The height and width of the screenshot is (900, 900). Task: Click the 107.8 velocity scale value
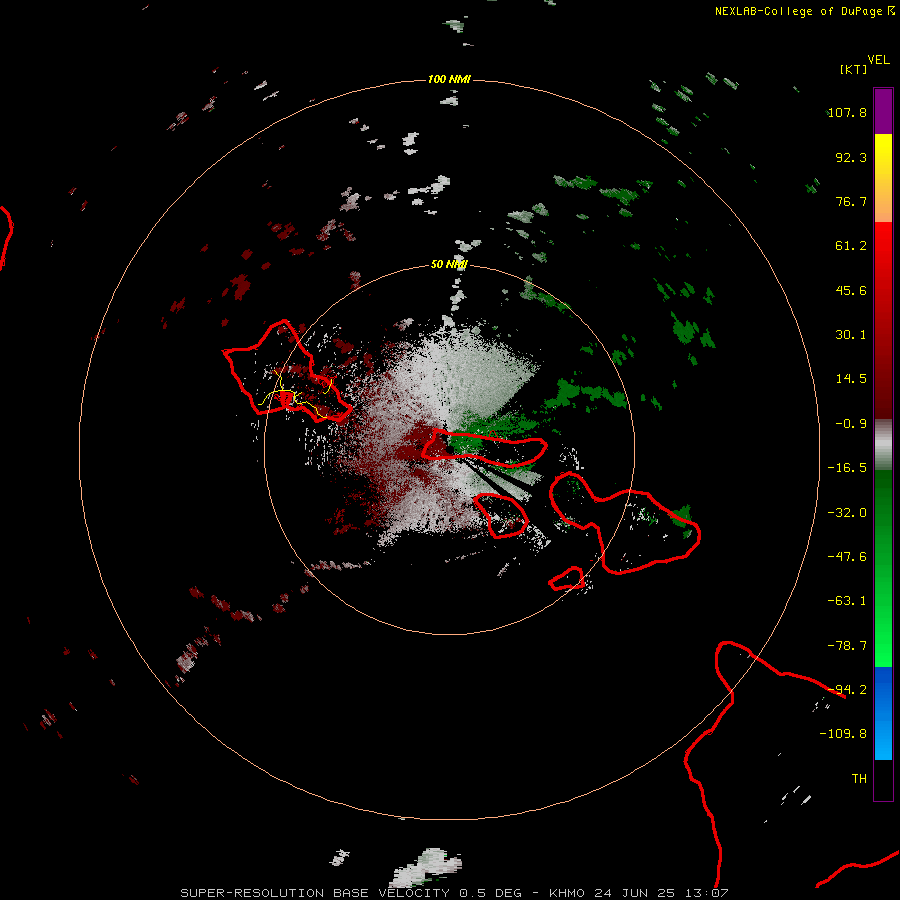pos(847,112)
